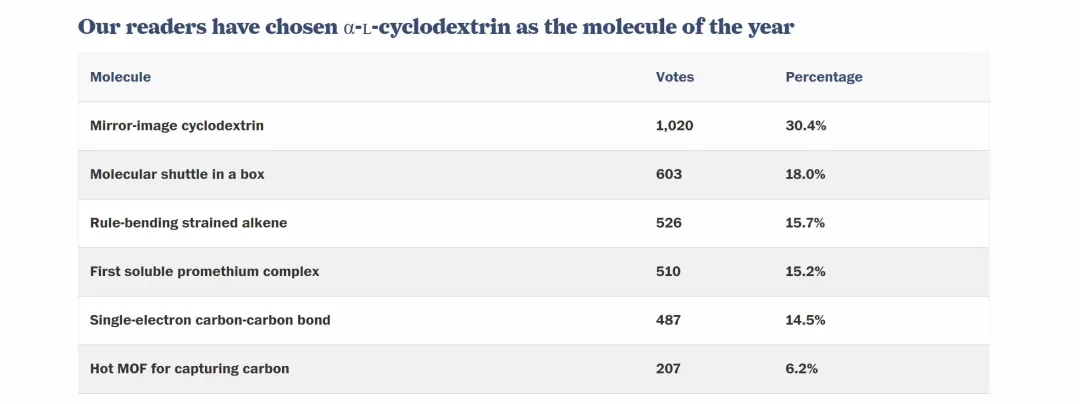Click the Molecule column header
Viewport: 1080px width, 404px height.
coord(121,77)
